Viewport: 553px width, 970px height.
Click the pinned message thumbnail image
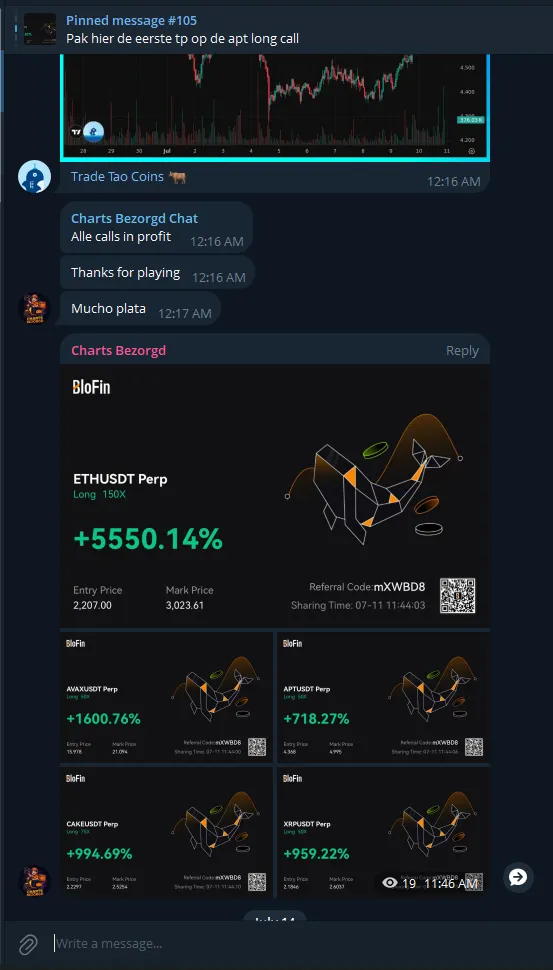[x=40, y=29]
